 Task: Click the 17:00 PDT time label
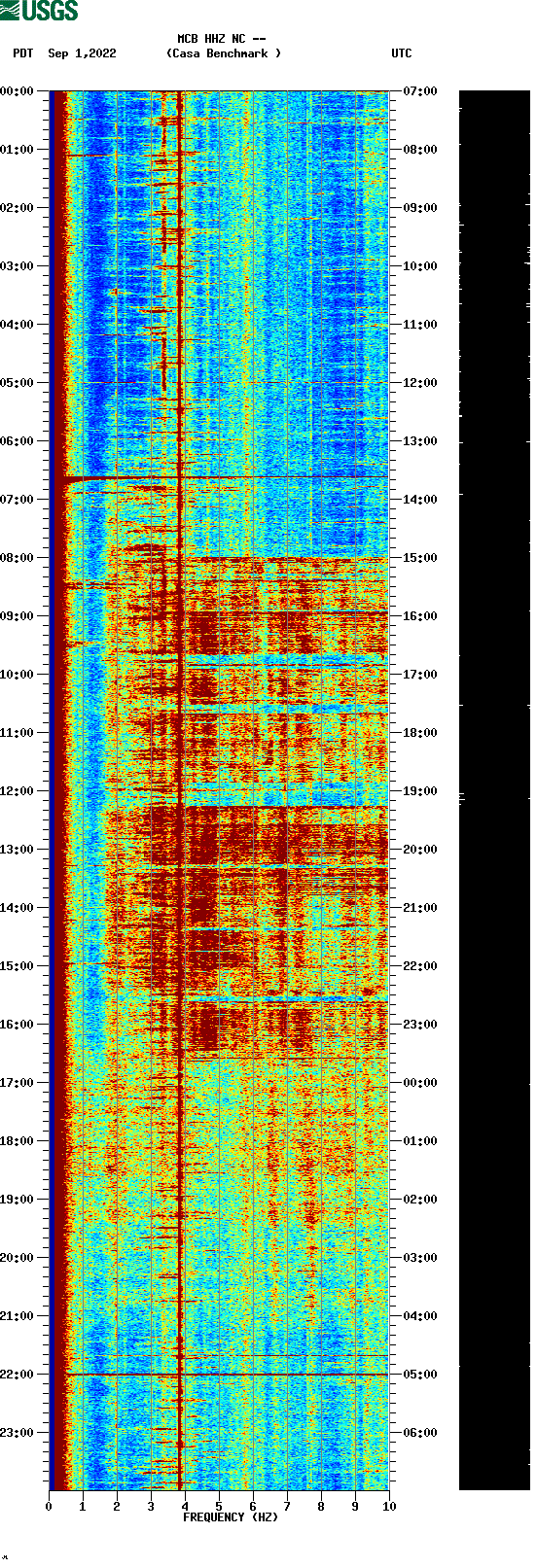18,1083
